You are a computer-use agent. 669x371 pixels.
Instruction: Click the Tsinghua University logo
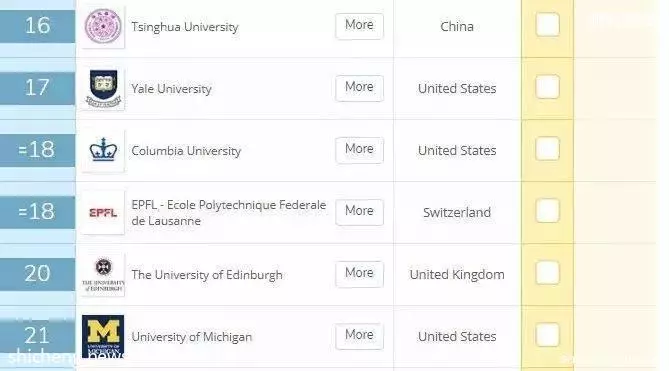103,26
